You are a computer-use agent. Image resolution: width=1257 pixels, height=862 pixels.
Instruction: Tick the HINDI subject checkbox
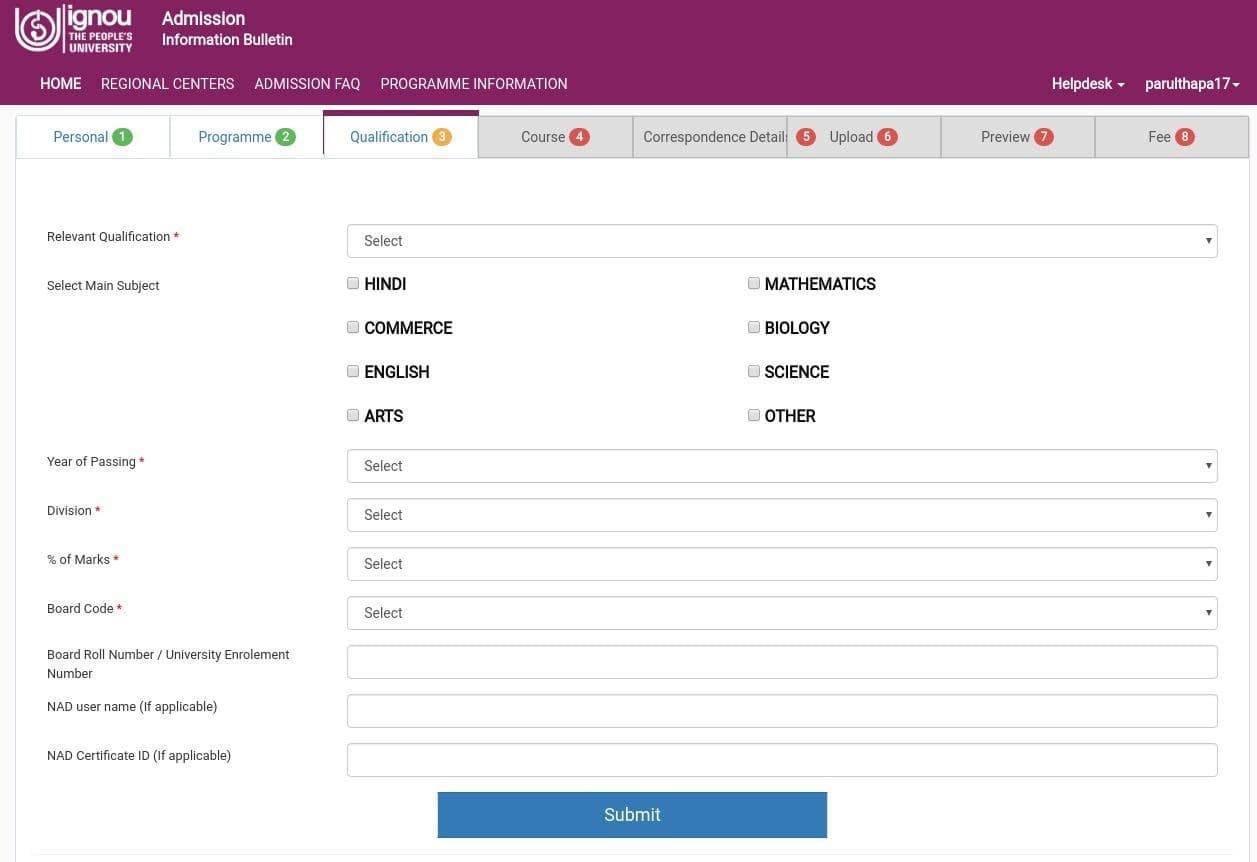coord(353,283)
